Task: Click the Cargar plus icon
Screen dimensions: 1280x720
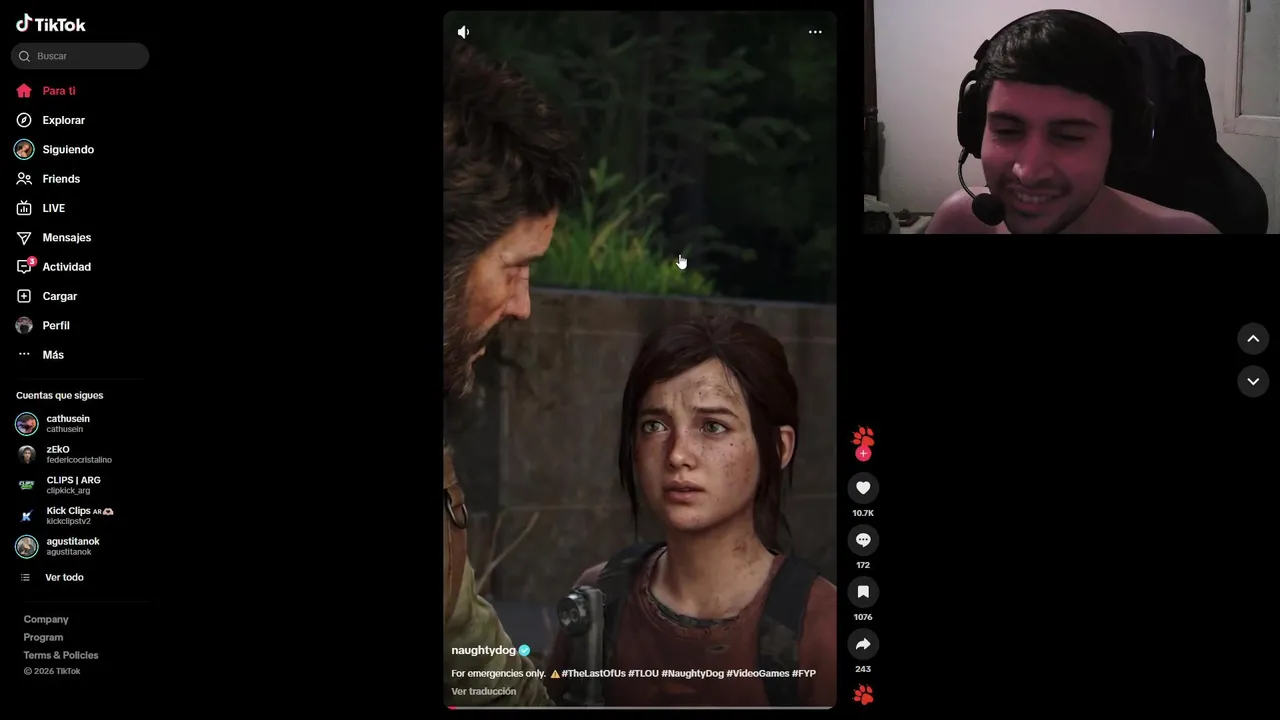Action: pos(24,296)
